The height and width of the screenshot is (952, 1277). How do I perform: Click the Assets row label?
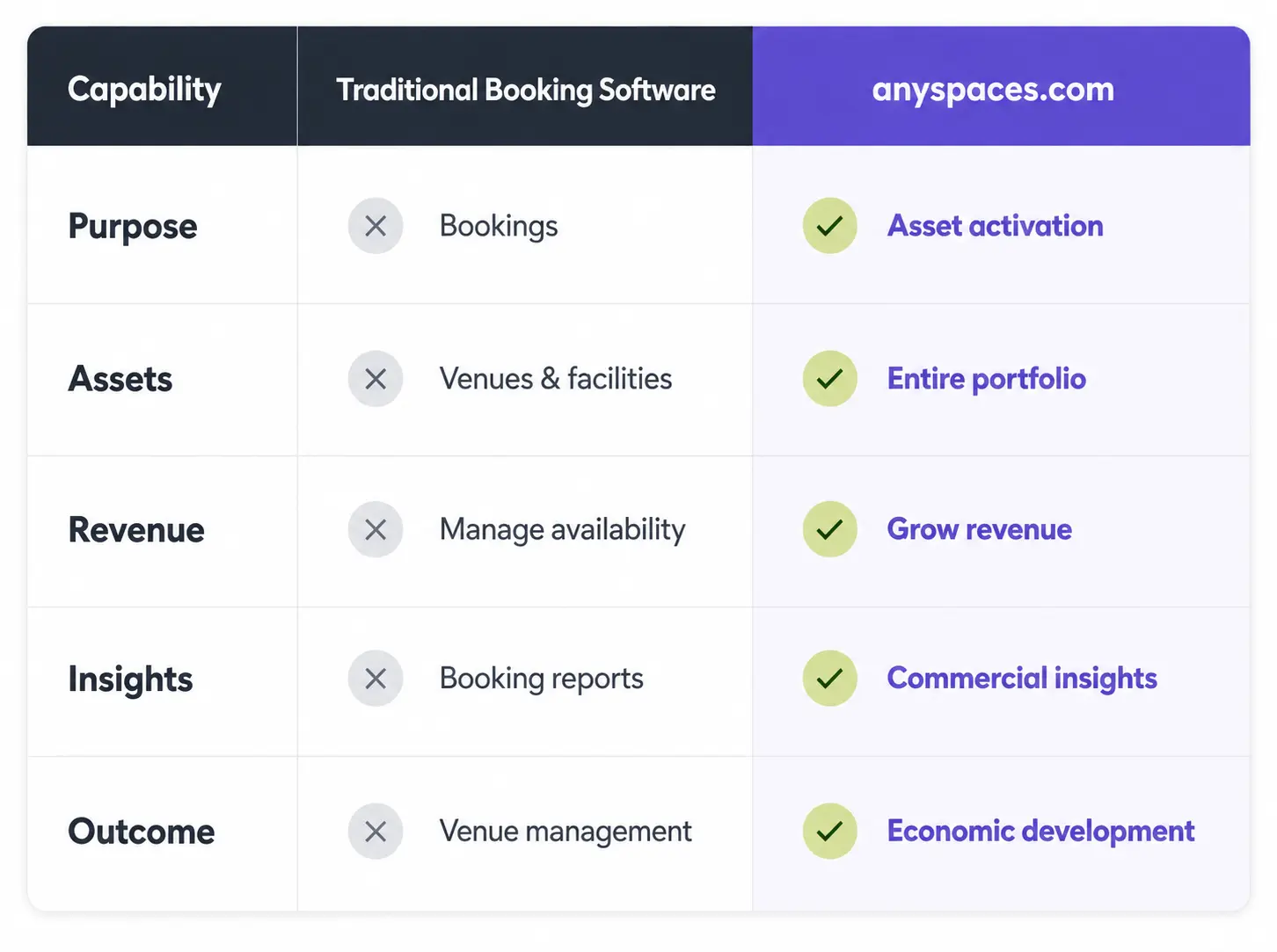coord(120,379)
